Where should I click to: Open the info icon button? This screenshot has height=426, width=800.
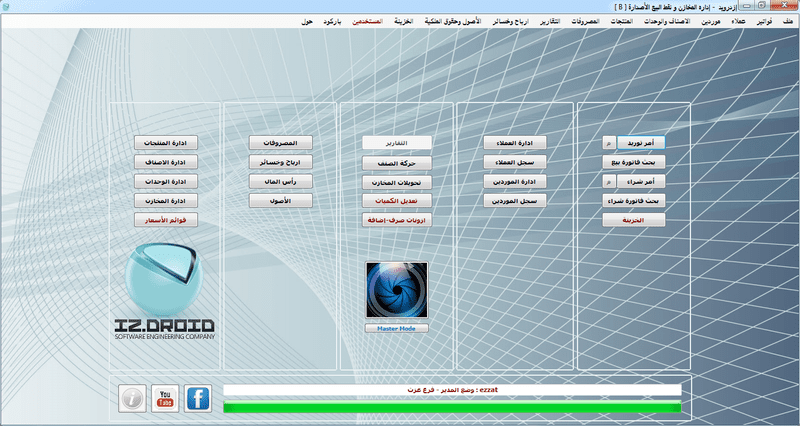[132, 398]
